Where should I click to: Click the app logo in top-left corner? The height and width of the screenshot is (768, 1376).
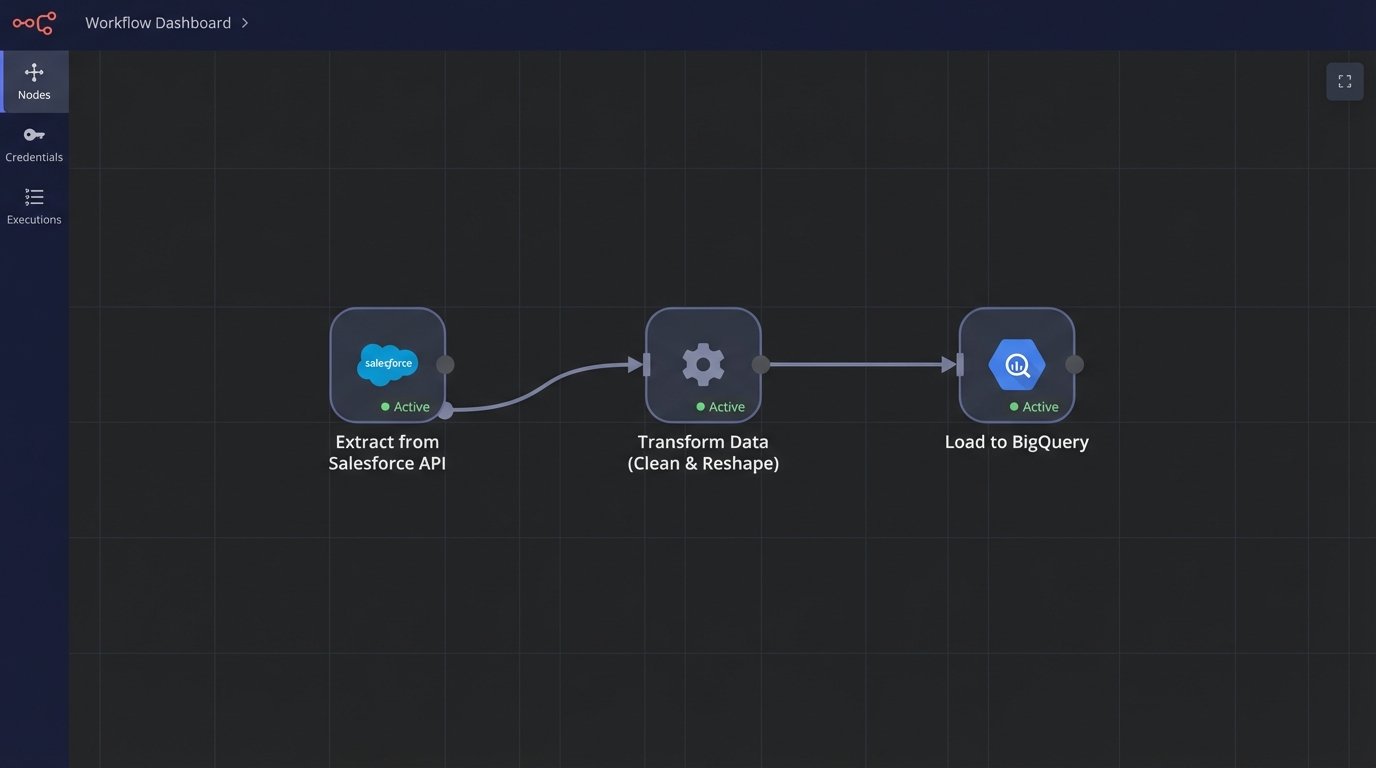34,22
